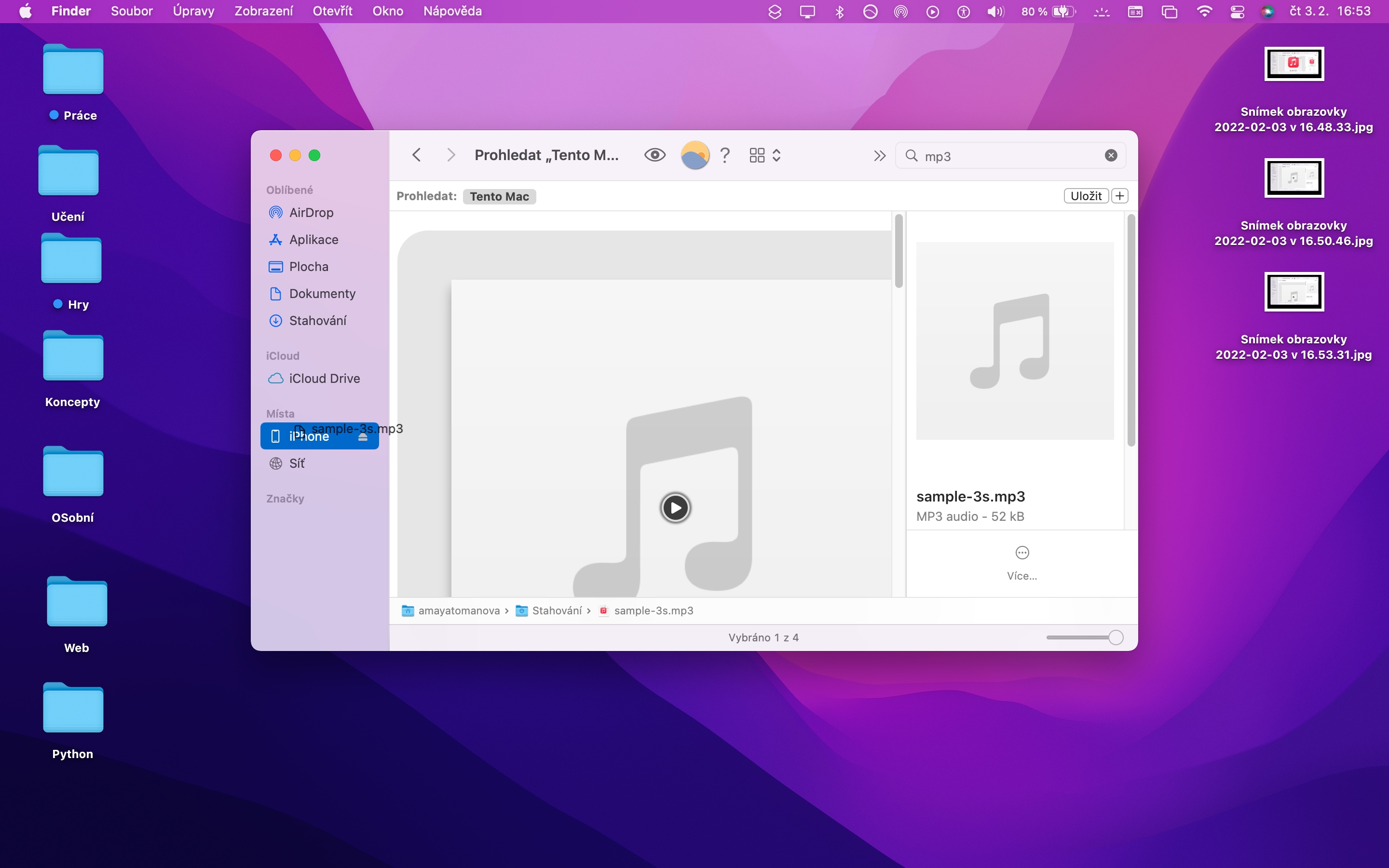Screen dimensions: 1389x868
Task: Select the Tento Mac search scope
Action: (x=499, y=196)
